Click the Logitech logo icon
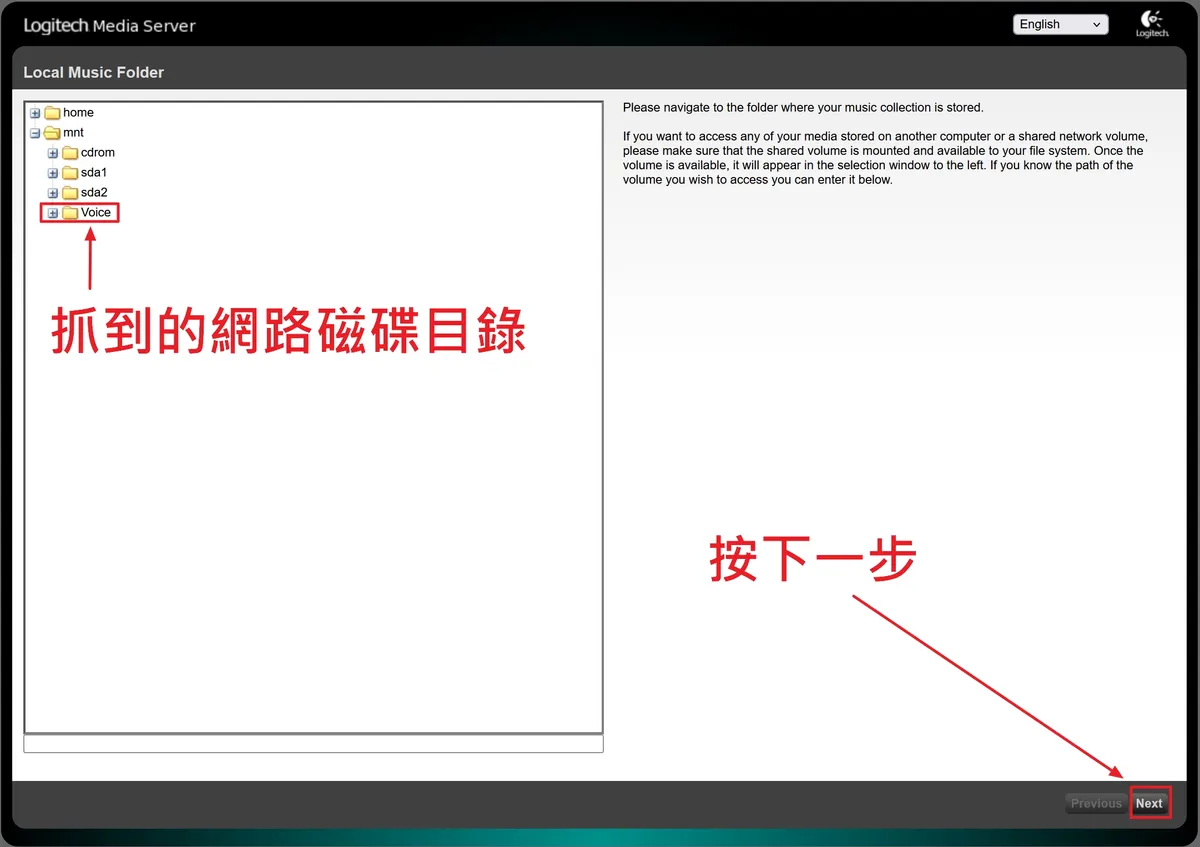Screen dimensions: 1200x847 coord(1152,24)
